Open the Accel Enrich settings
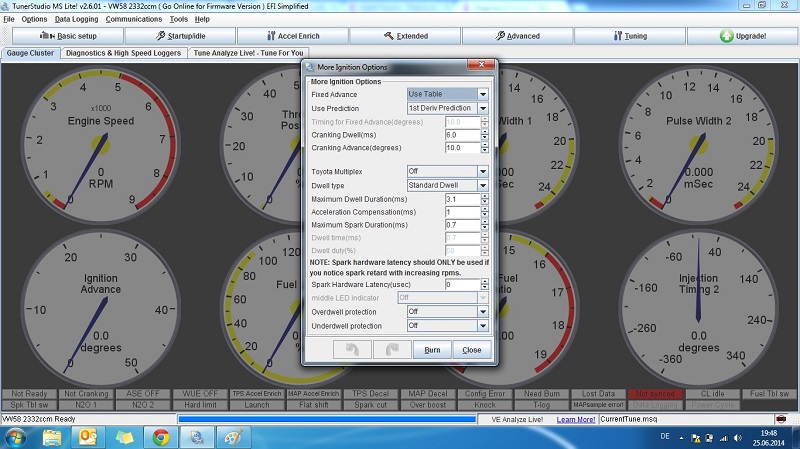The image size is (800, 449). point(291,36)
